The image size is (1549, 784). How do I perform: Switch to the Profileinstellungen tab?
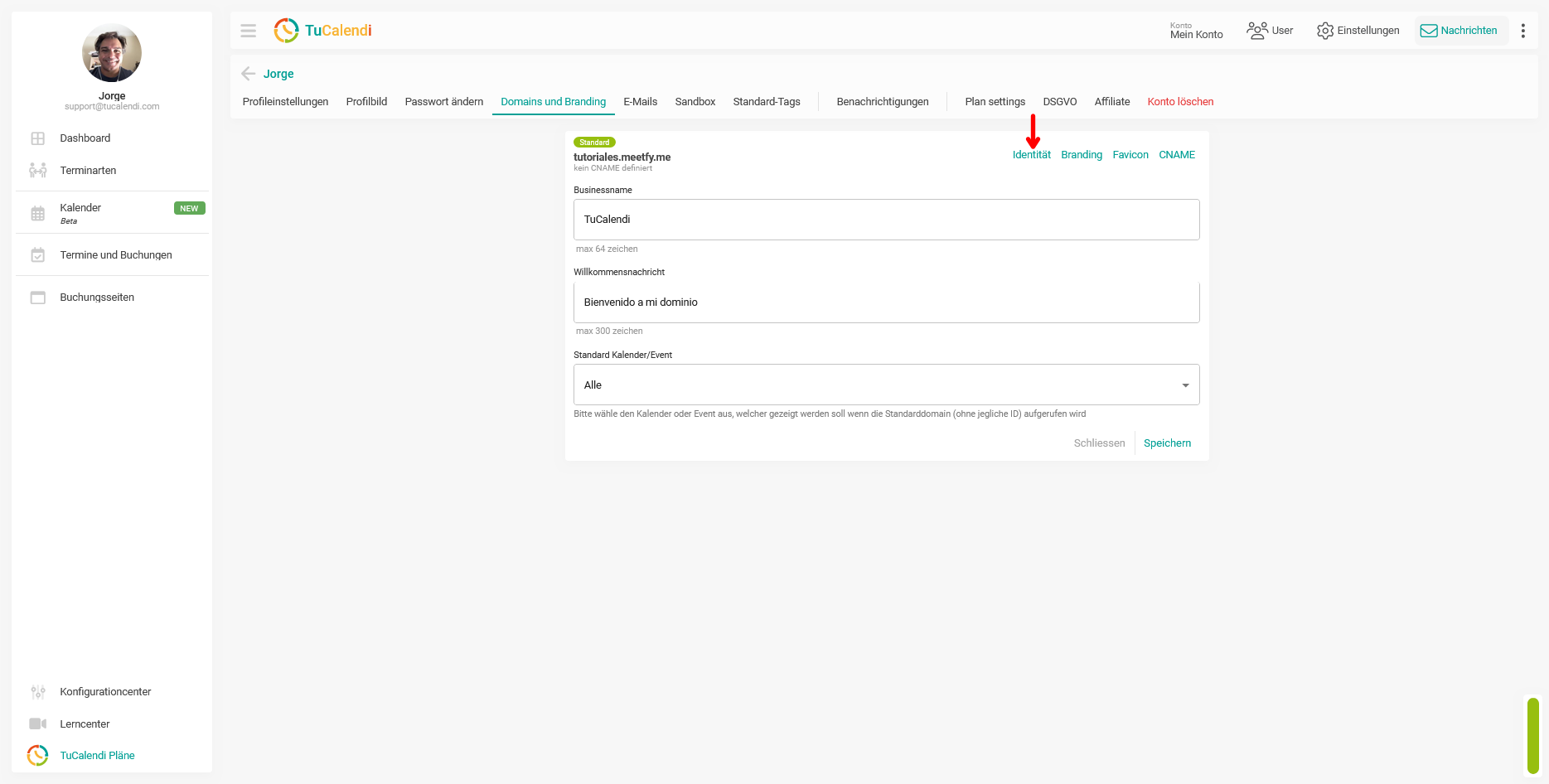(285, 102)
